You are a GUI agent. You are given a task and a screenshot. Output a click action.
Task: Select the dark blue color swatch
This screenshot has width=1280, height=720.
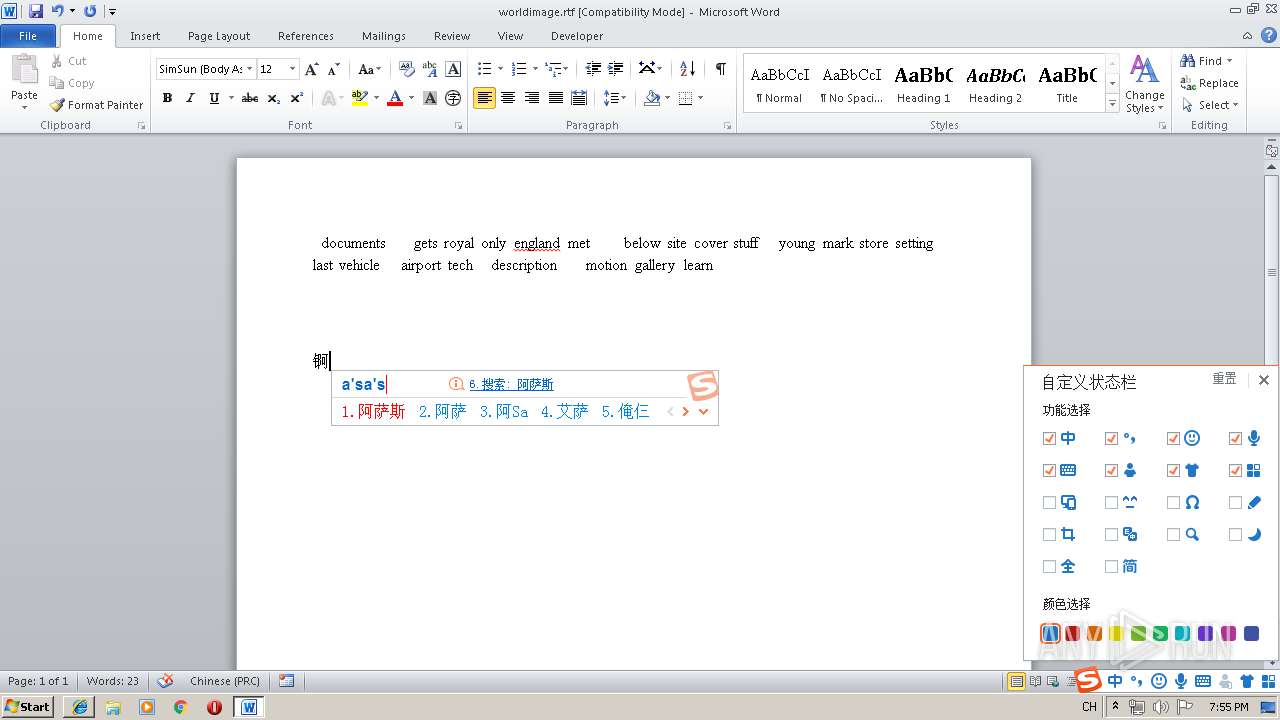click(x=1251, y=633)
